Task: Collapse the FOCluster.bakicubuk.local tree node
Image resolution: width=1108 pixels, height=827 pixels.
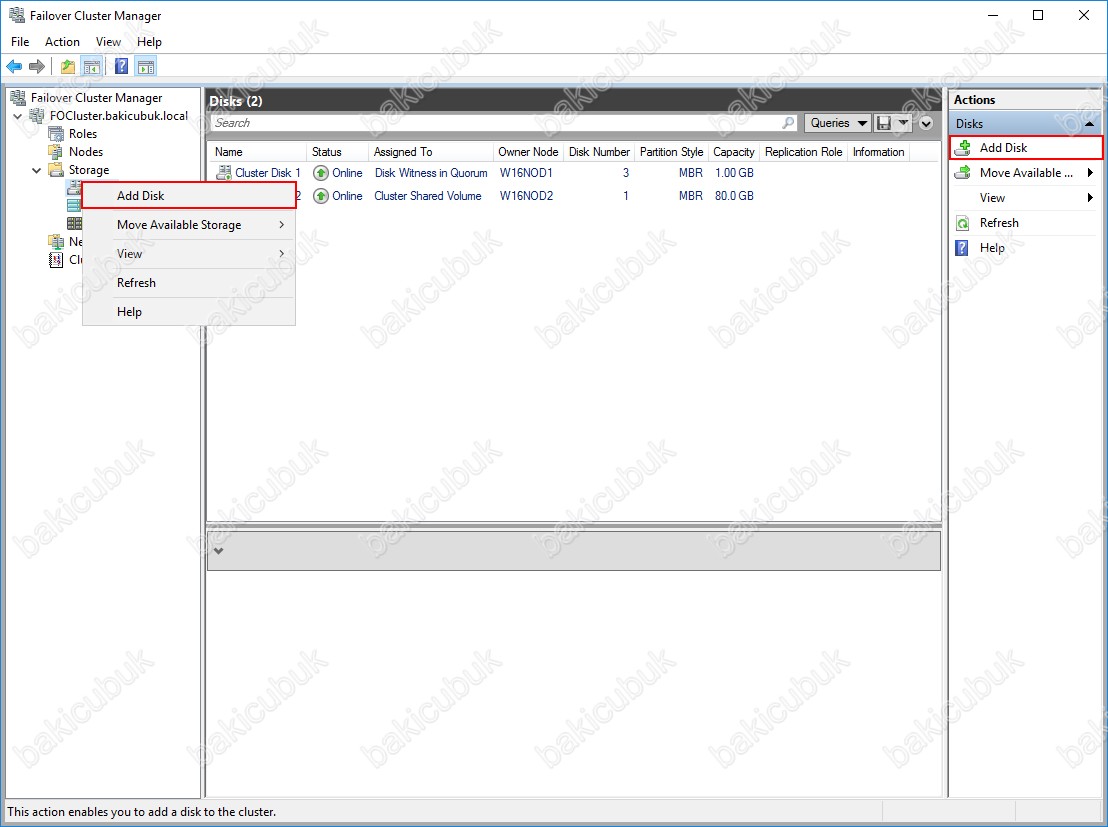Action: click(18, 116)
